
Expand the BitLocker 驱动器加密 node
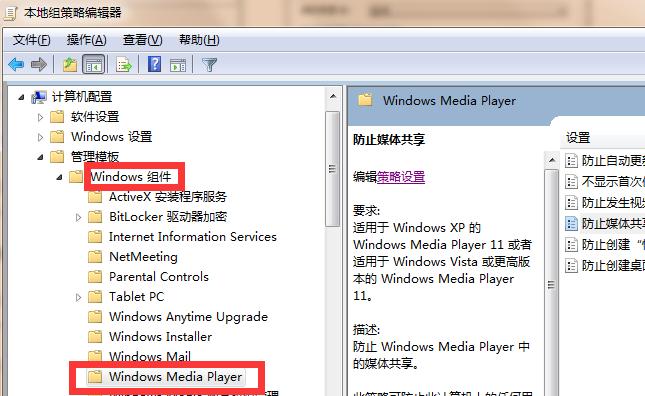78,217
